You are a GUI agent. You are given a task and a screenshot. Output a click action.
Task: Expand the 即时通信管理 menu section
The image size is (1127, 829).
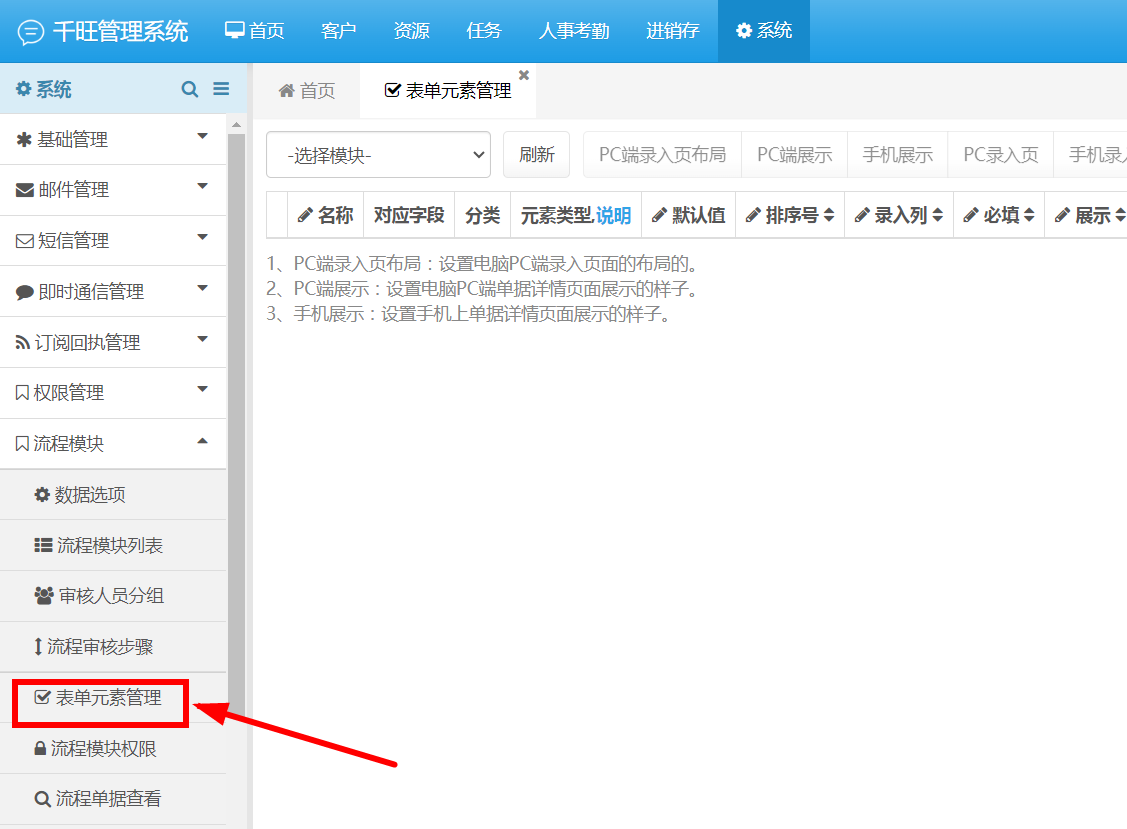(x=113, y=291)
